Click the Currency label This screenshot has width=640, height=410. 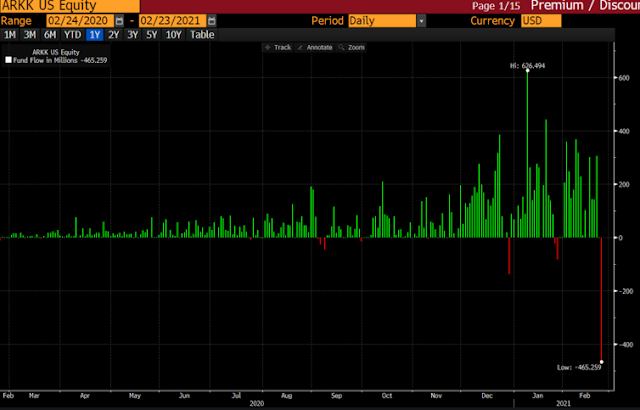[493, 21]
